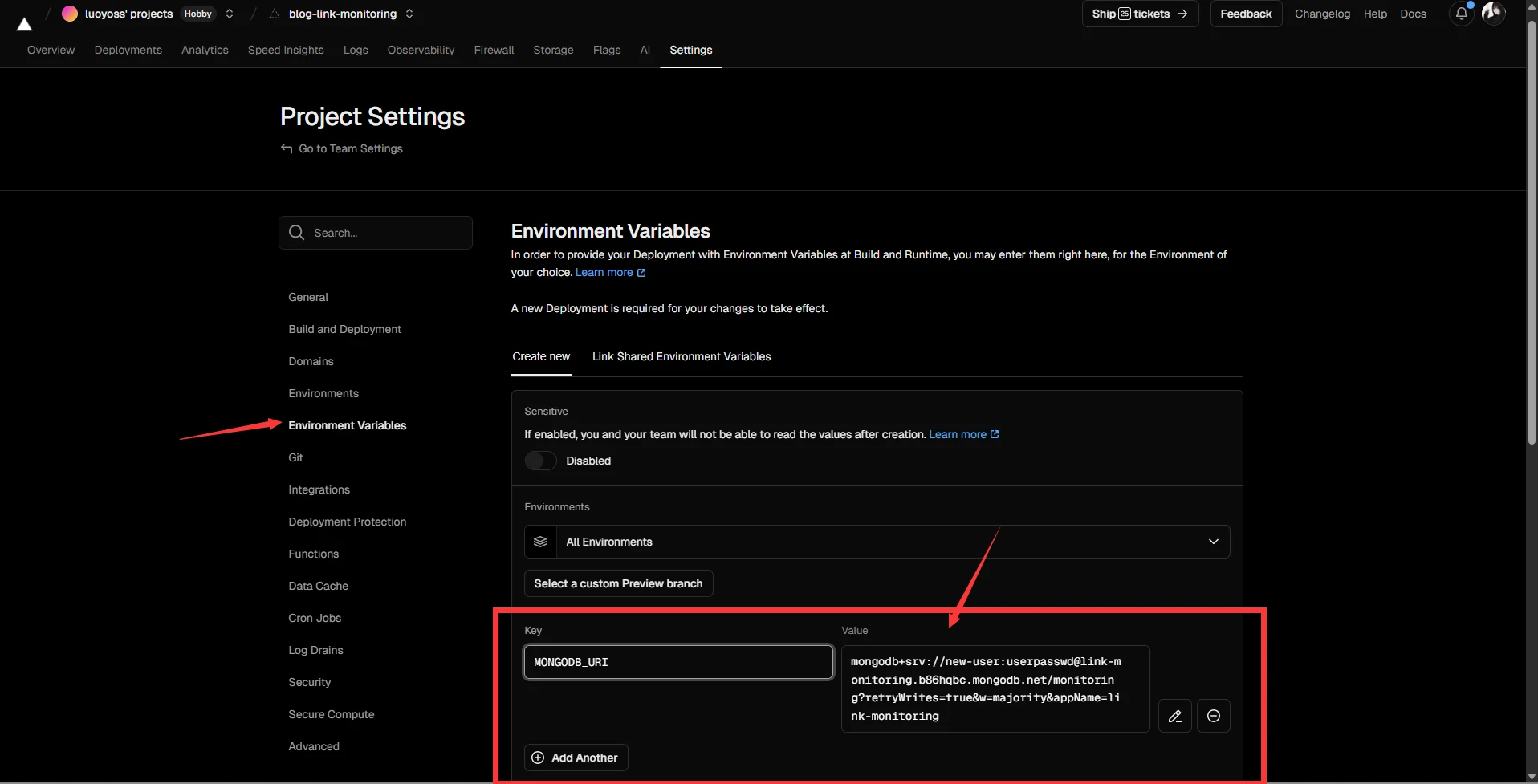
Task: Enable the Sensitive toggle switch
Action: click(540, 461)
